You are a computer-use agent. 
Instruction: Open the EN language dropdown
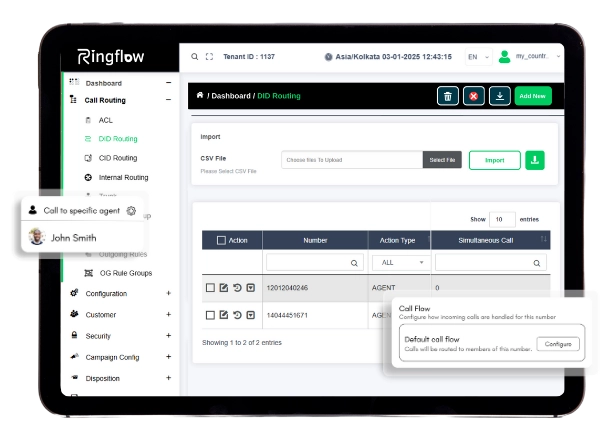pyautogui.click(x=479, y=57)
